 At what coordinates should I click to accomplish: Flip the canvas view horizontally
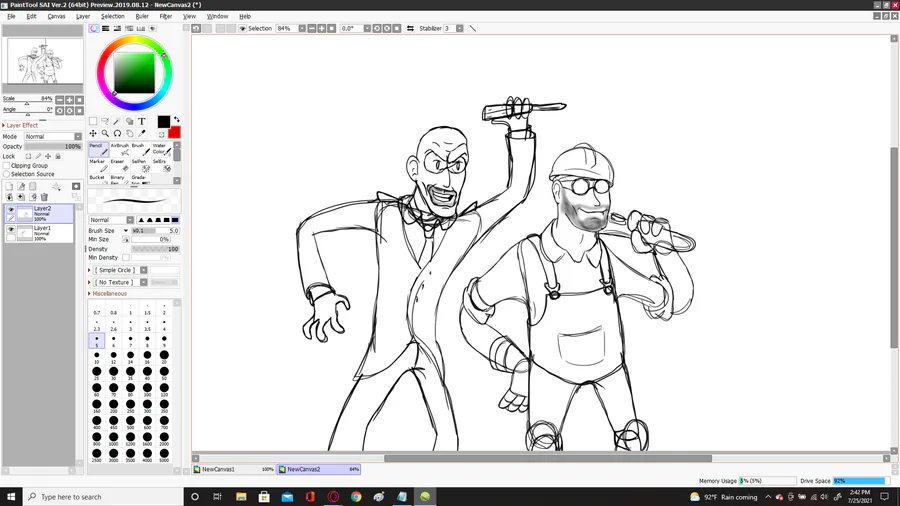[x=410, y=28]
